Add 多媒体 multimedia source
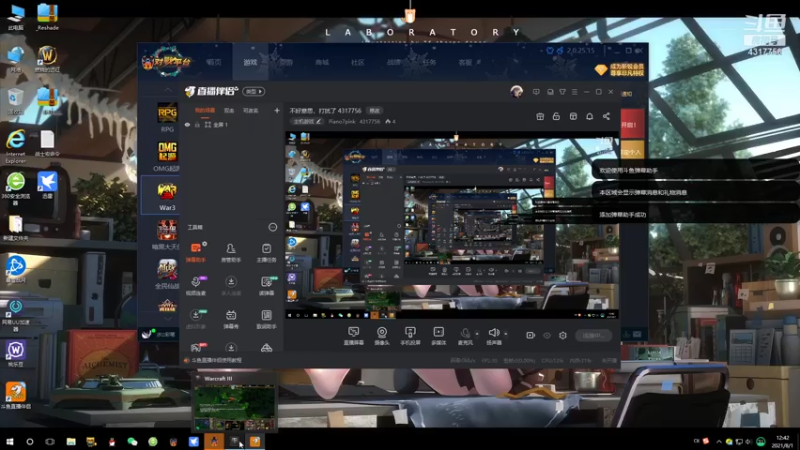Viewport: 800px width, 450px height. [438, 336]
